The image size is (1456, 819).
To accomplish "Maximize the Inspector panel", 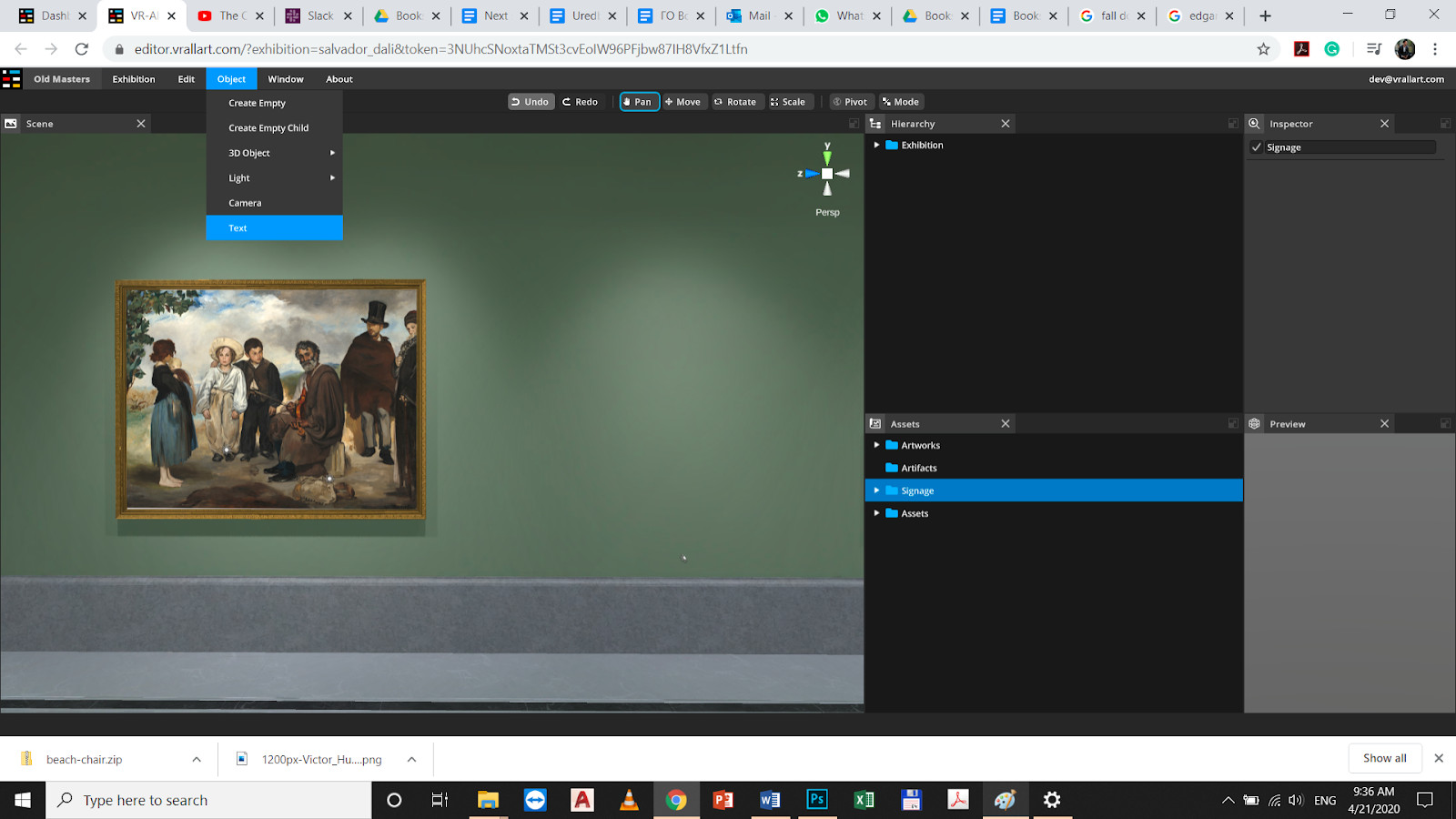I will 1445,124.
